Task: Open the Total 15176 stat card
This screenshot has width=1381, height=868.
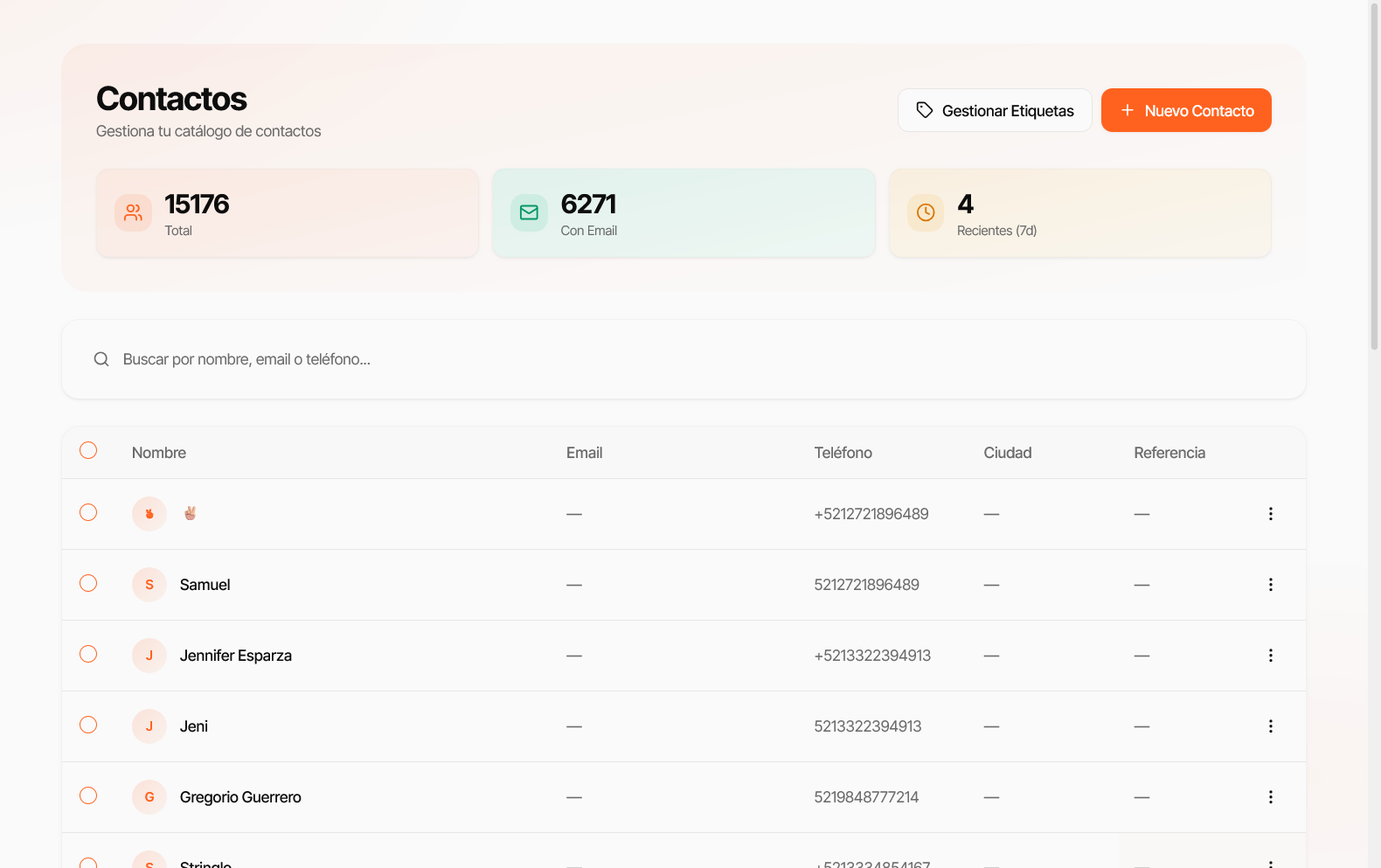Action: point(288,212)
